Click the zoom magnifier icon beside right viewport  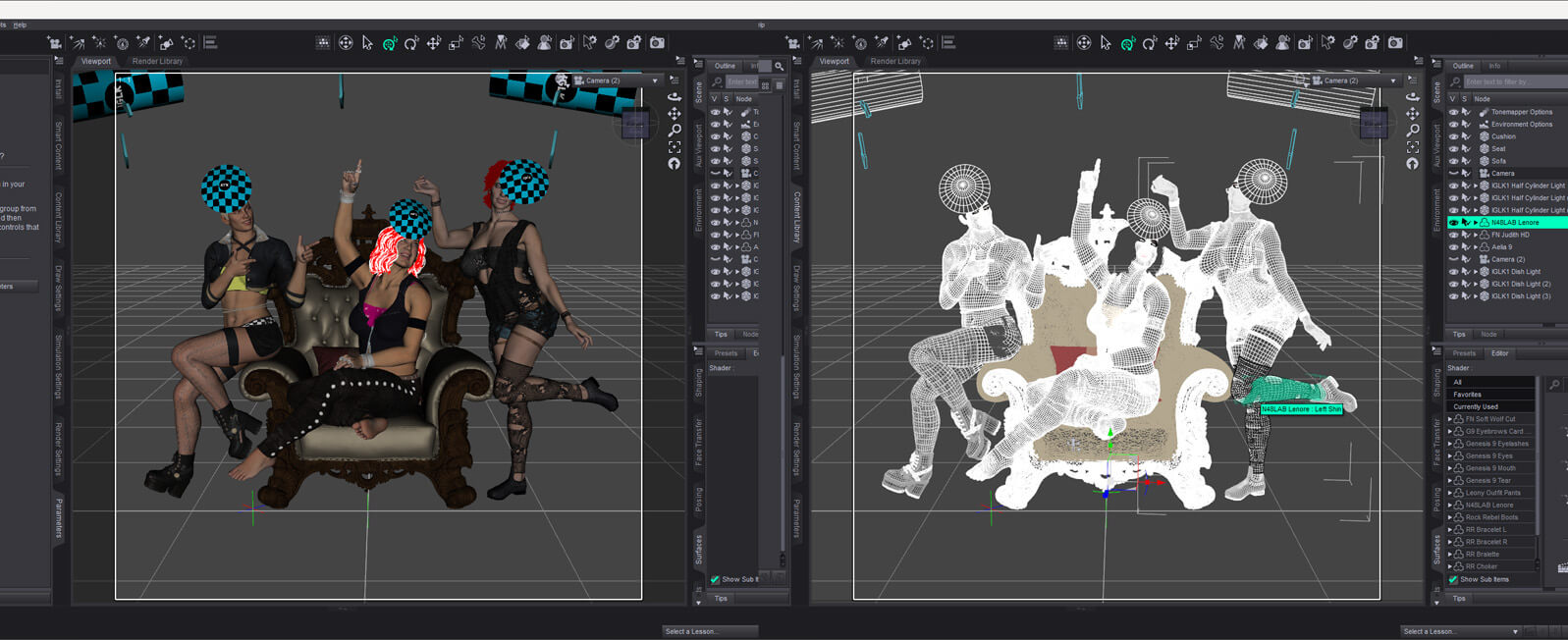pos(1413,131)
